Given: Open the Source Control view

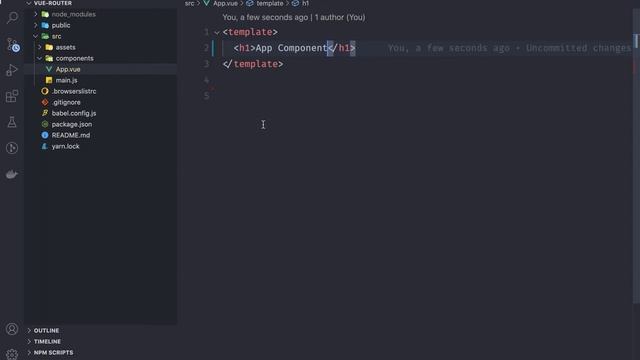Looking at the screenshot, I should [13, 44].
